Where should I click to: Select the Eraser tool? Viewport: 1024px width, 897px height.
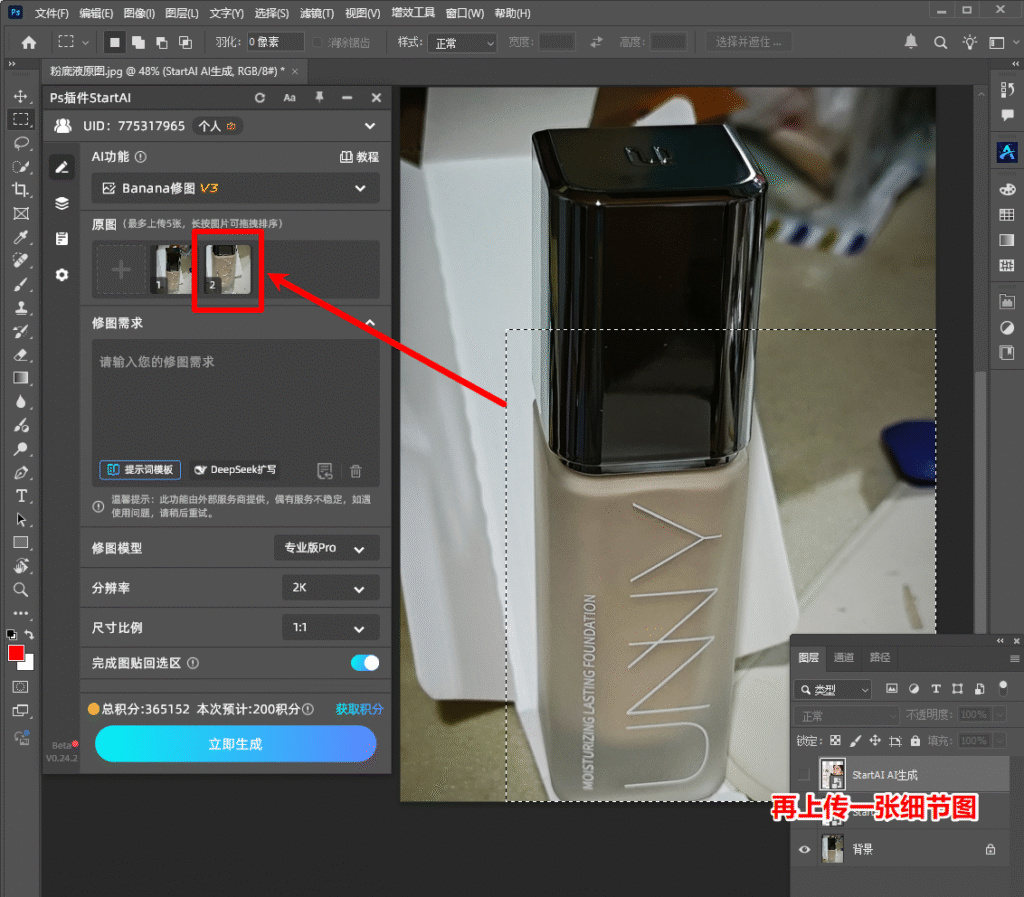tap(21, 354)
